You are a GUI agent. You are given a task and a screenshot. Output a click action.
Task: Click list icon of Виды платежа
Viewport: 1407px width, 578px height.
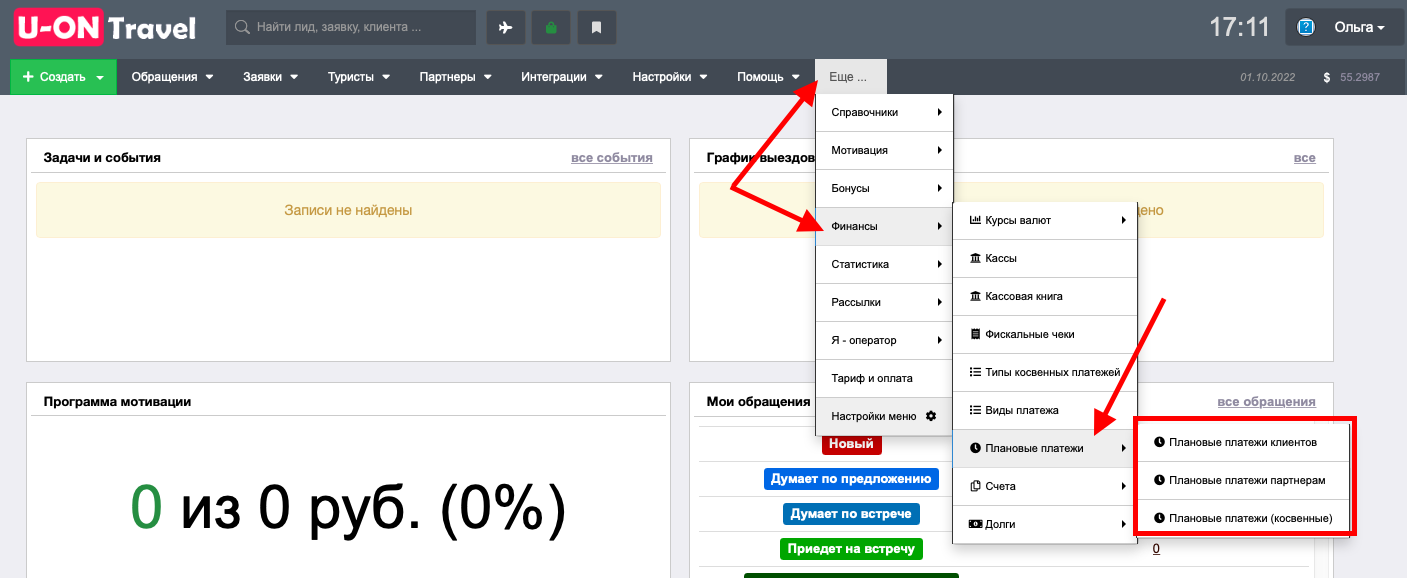click(976, 410)
